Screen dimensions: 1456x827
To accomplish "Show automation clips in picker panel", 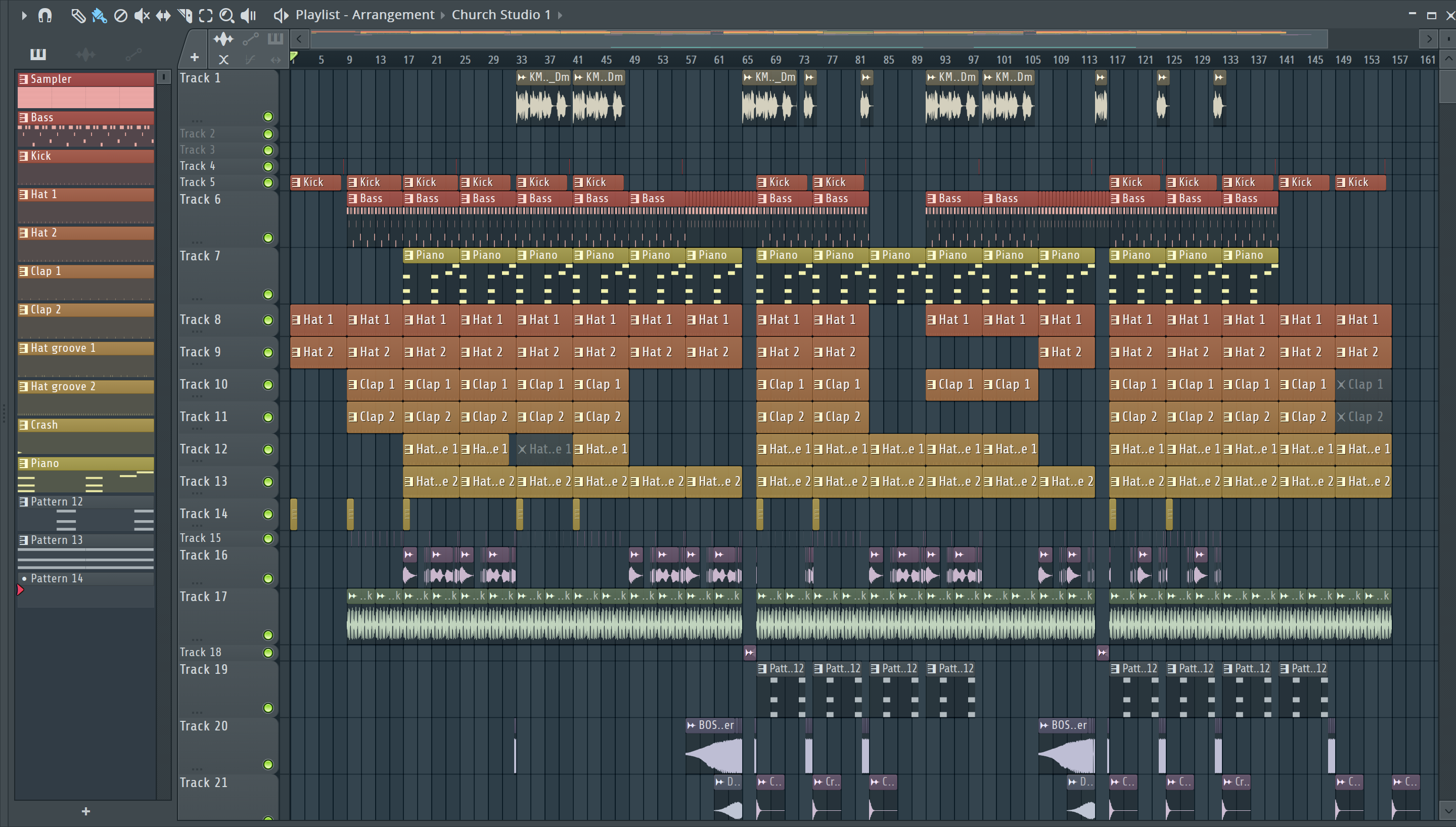I will (x=133, y=55).
